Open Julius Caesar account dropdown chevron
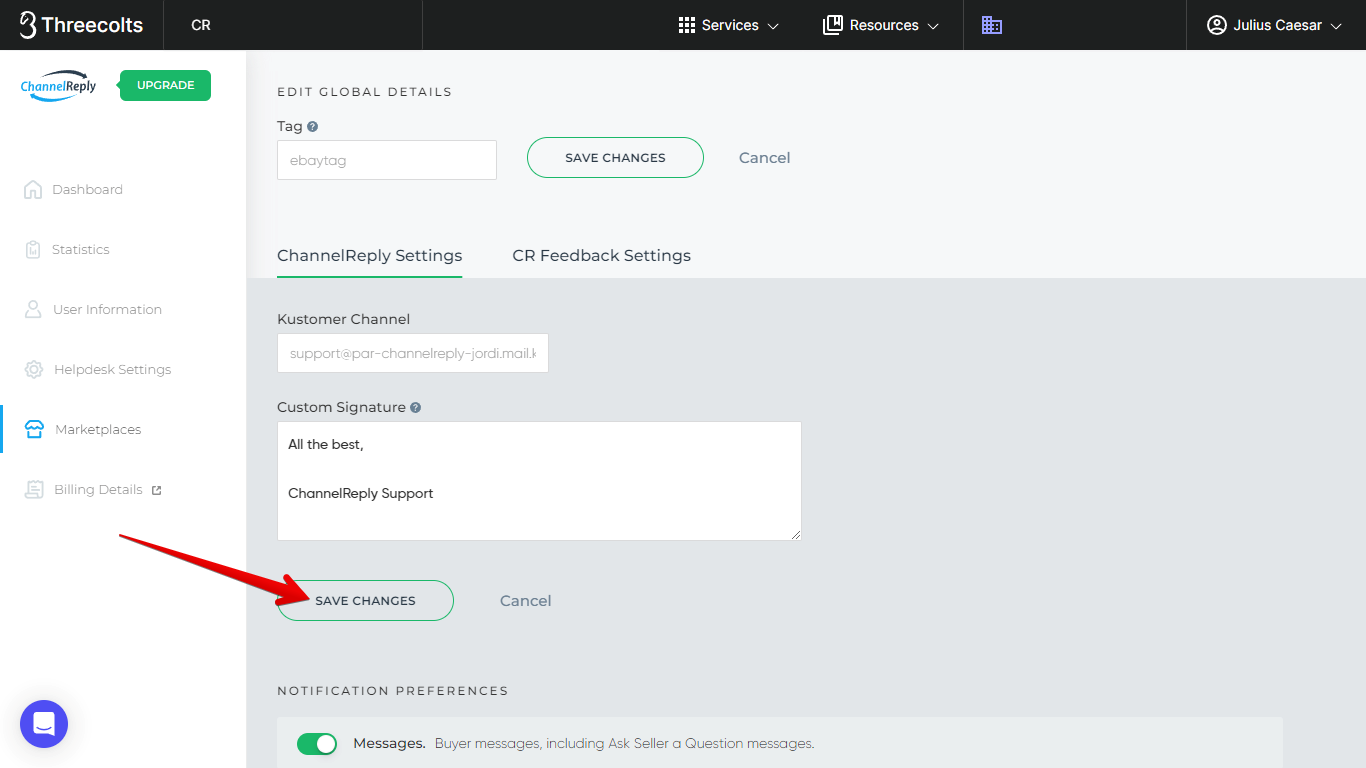Image resolution: width=1366 pixels, height=768 pixels. (x=1336, y=26)
